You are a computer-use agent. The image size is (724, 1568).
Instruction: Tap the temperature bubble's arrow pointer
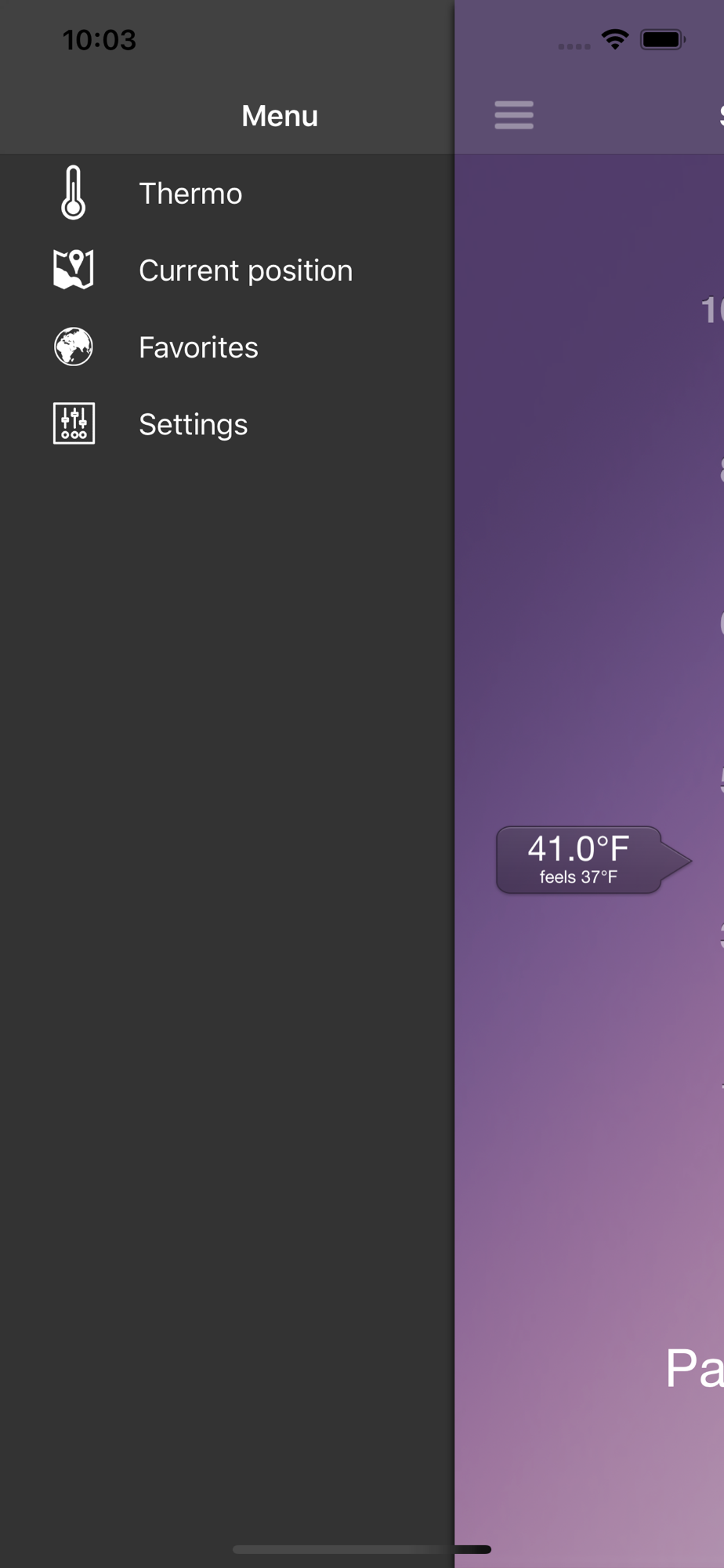[676, 860]
